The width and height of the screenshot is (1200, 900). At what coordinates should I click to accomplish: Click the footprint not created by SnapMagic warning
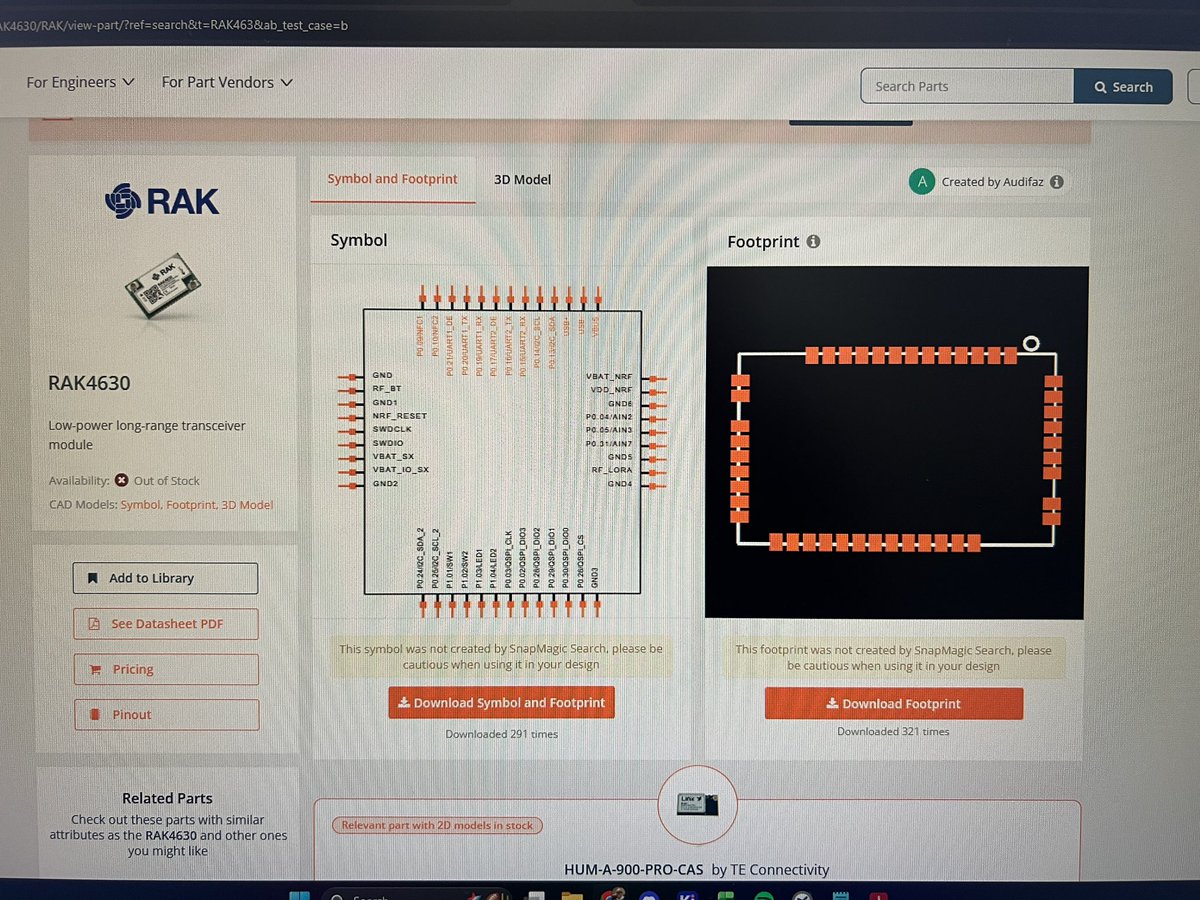(x=893, y=658)
